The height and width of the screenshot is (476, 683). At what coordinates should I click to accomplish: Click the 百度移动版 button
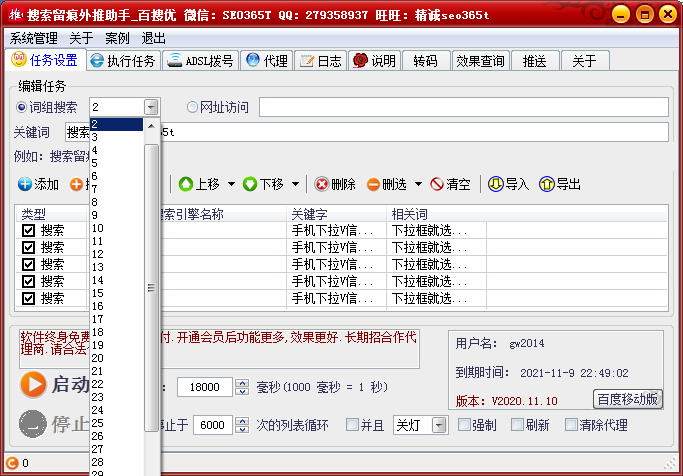(x=628, y=399)
